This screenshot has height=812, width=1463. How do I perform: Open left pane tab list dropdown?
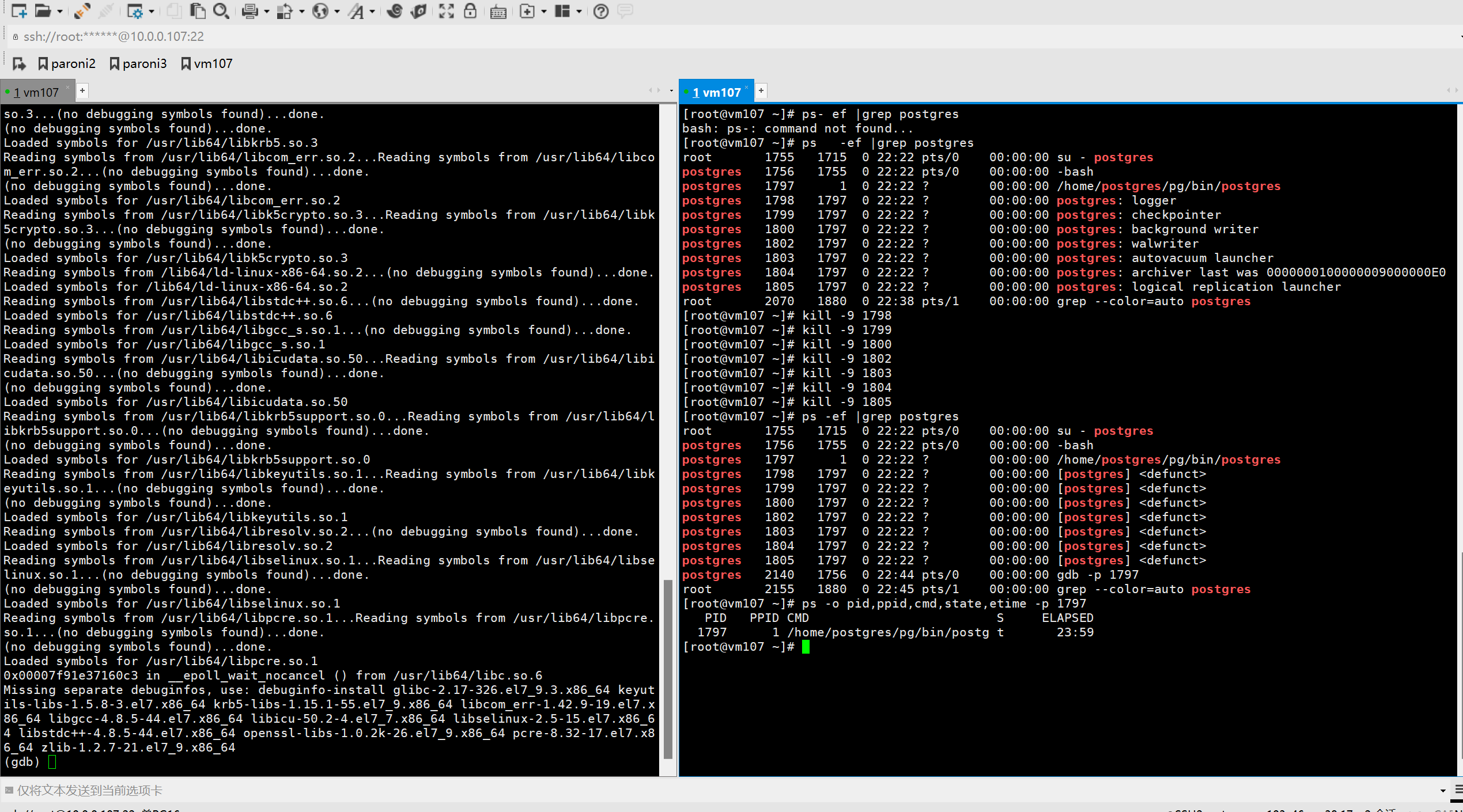pyautogui.click(x=671, y=91)
